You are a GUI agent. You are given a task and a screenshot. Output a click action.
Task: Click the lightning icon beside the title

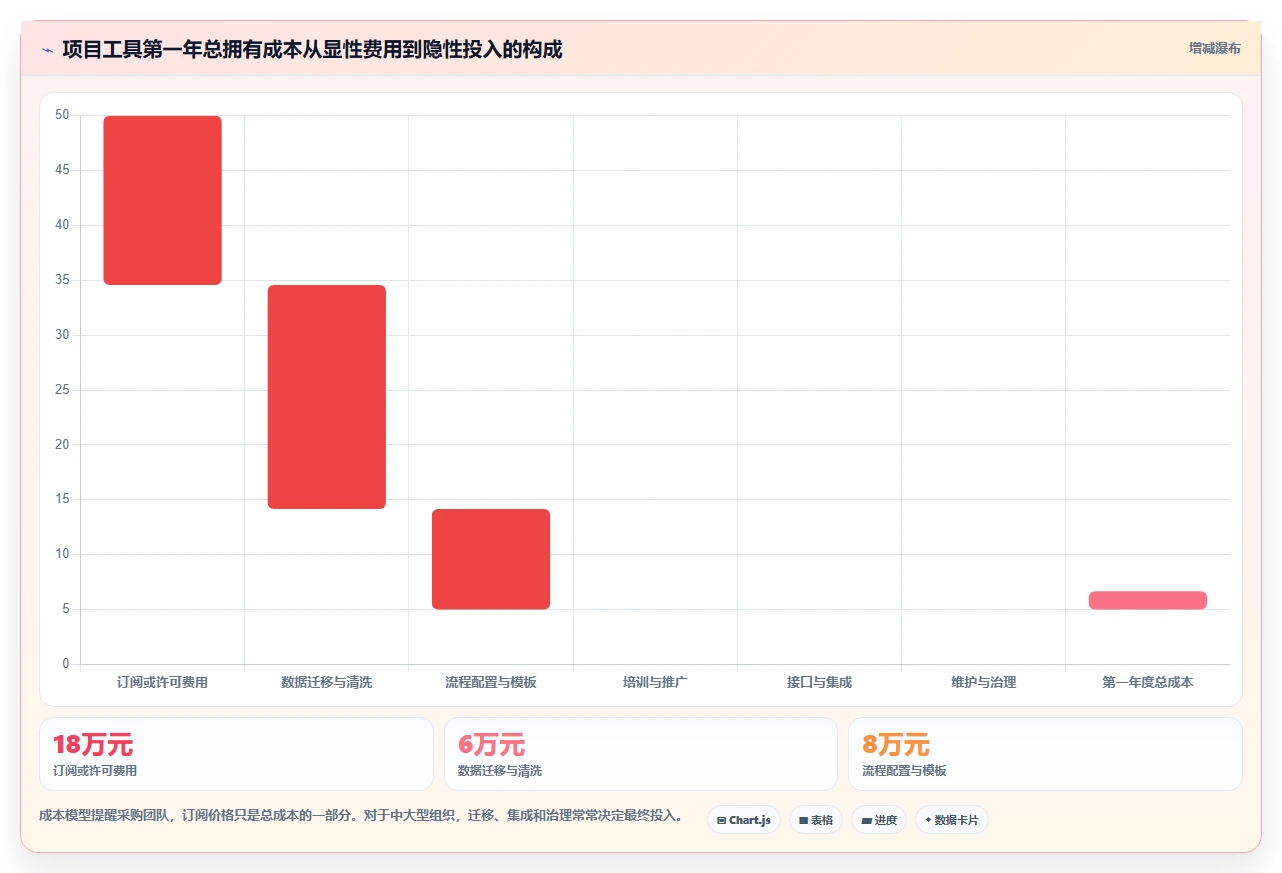[x=47, y=50]
